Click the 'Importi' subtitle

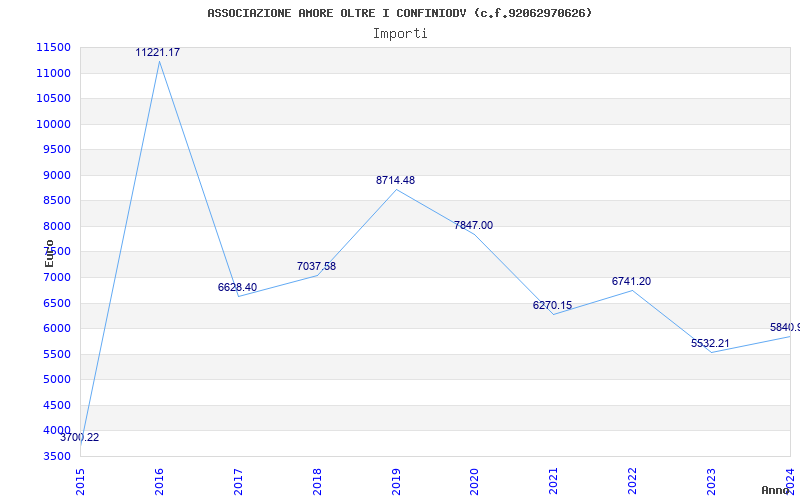pos(400,34)
